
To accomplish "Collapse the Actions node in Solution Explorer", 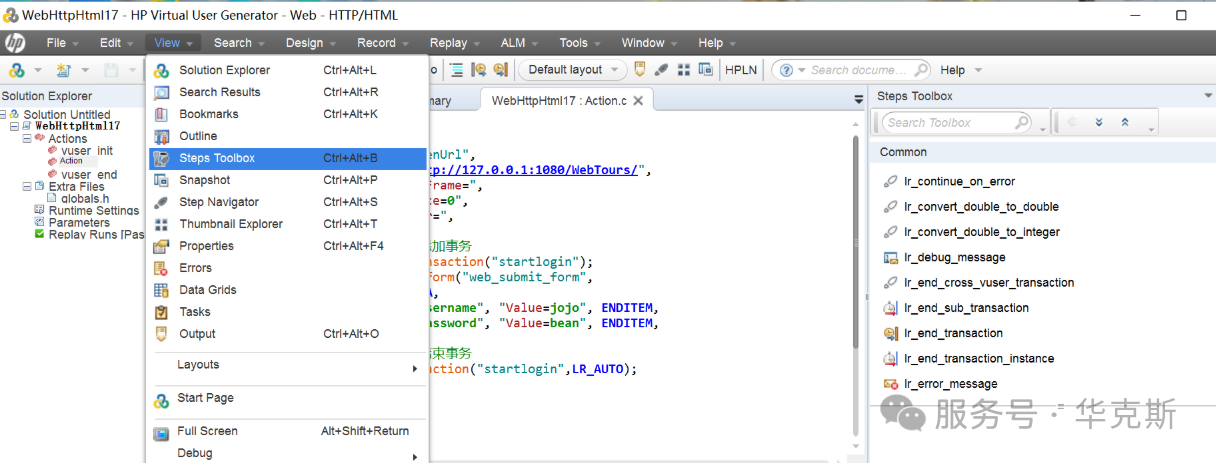I will tap(26, 139).
